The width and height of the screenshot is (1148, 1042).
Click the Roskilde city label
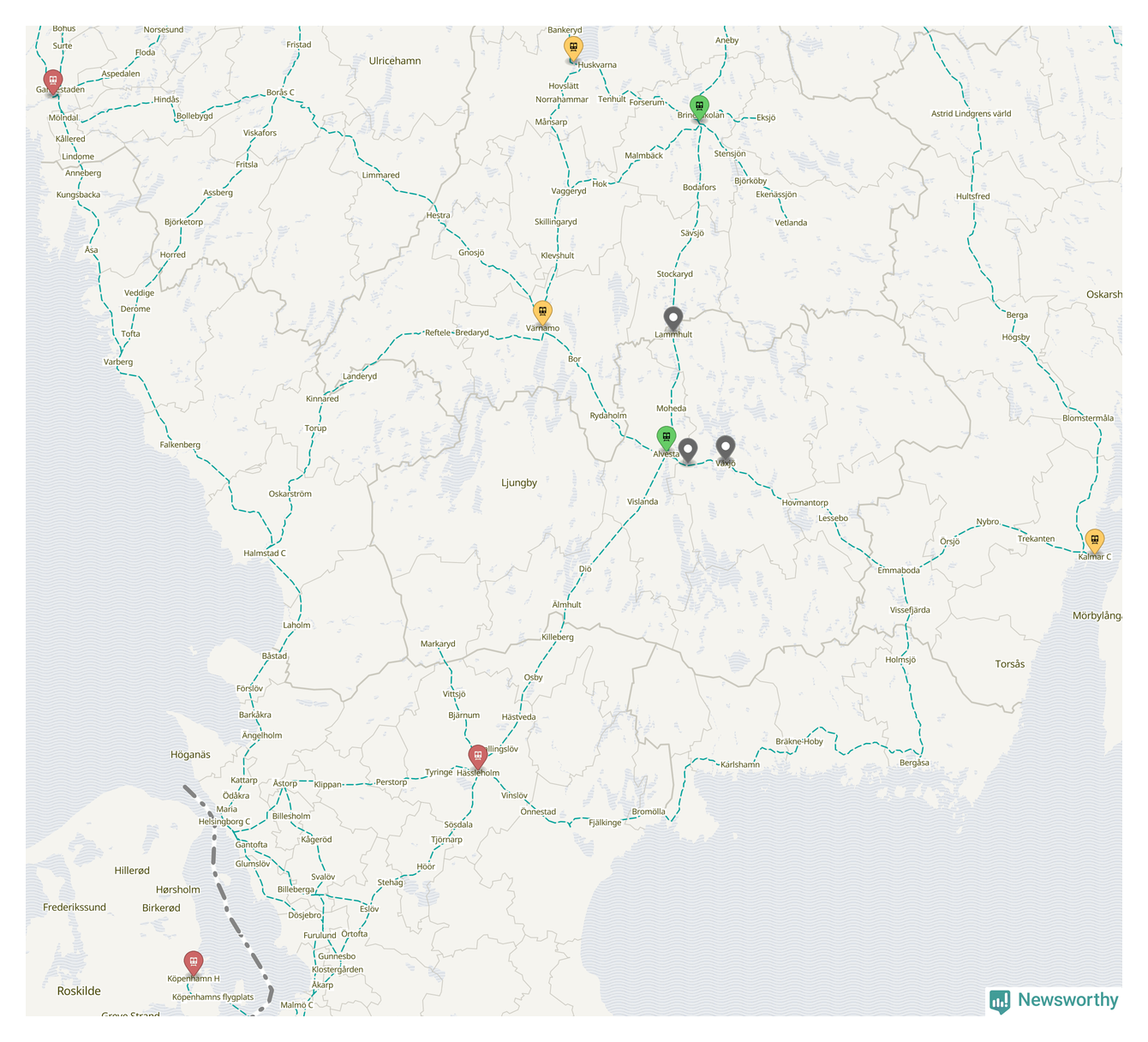(79, 991)
